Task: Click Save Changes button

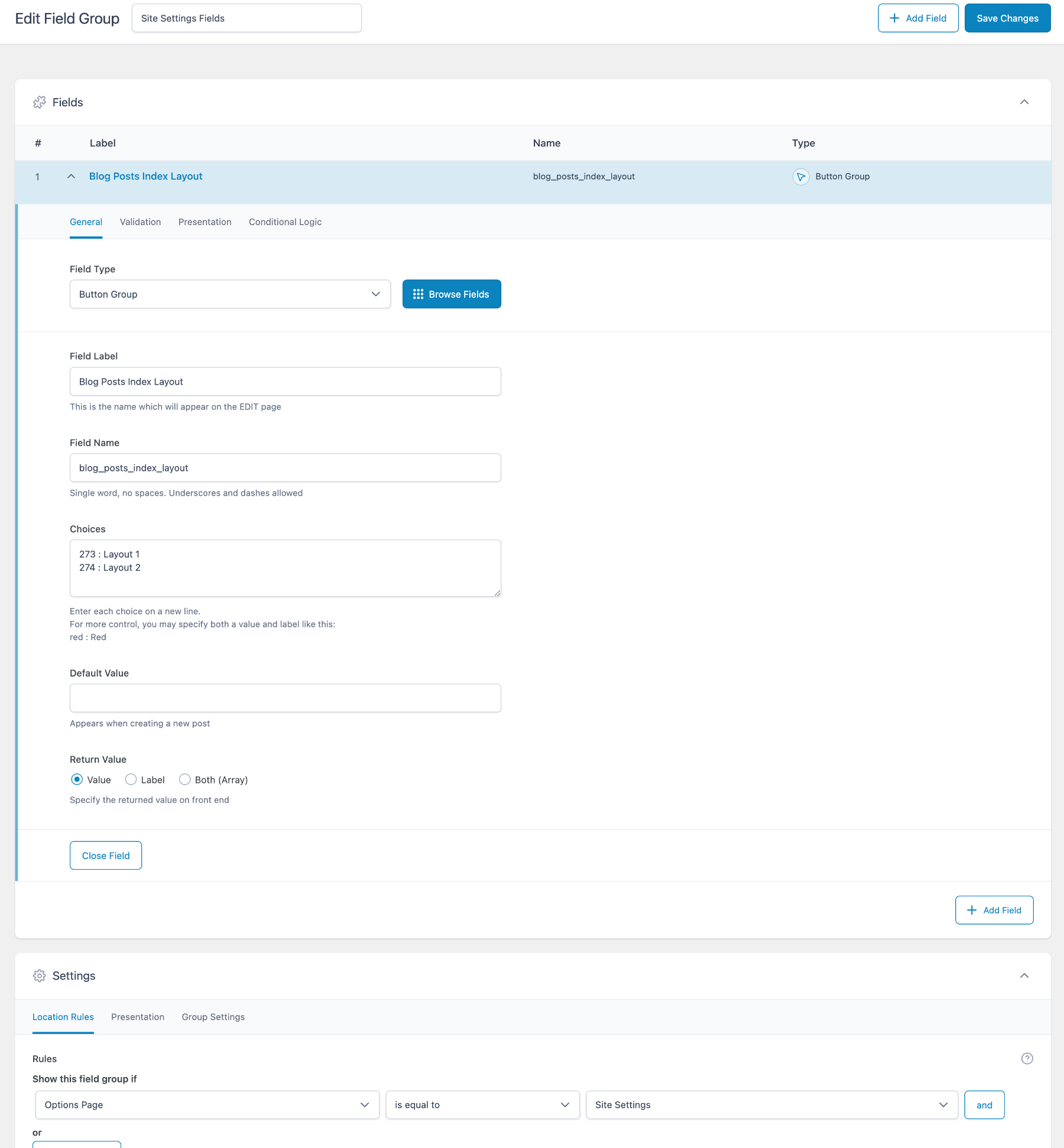Action: tap(1007, 18)
